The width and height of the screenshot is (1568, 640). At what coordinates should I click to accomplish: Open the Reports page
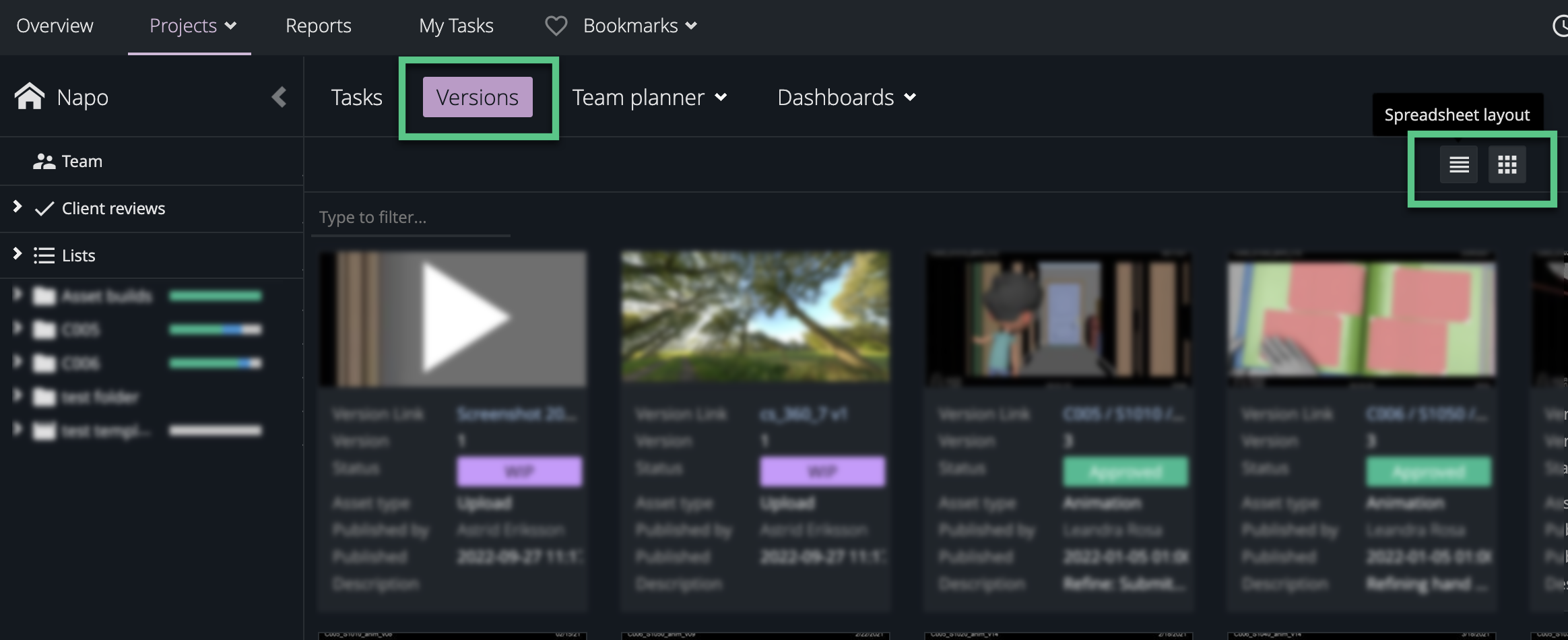[319, 26]
